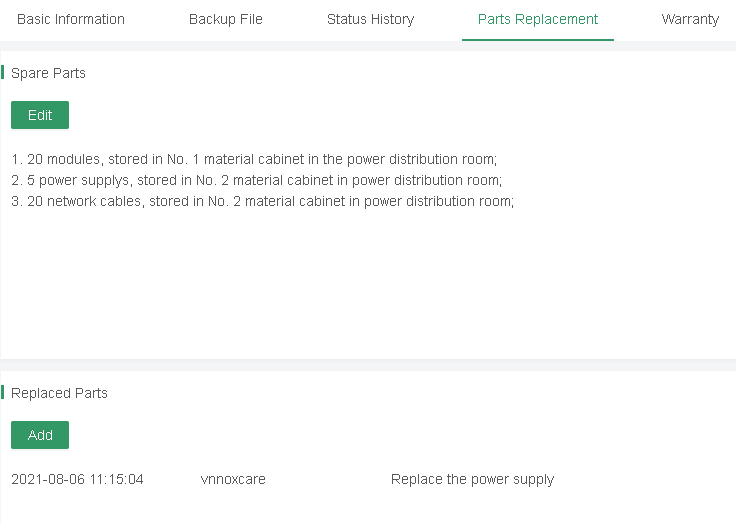Select the 20 network cables line

click(x=262, y=201)
